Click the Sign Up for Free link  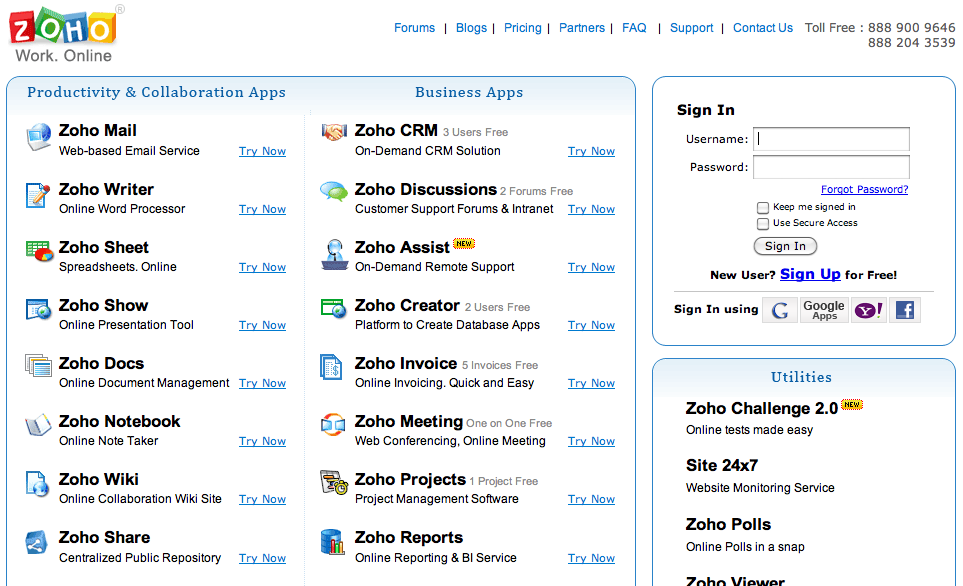click(810, 274)
